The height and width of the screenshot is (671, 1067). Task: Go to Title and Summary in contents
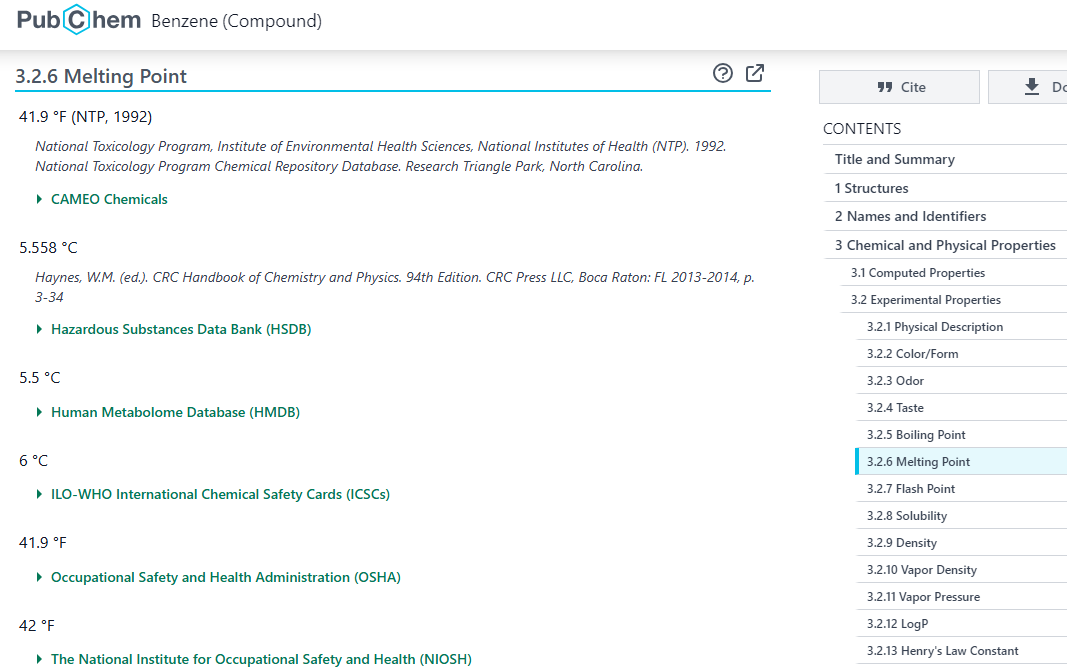895,159
